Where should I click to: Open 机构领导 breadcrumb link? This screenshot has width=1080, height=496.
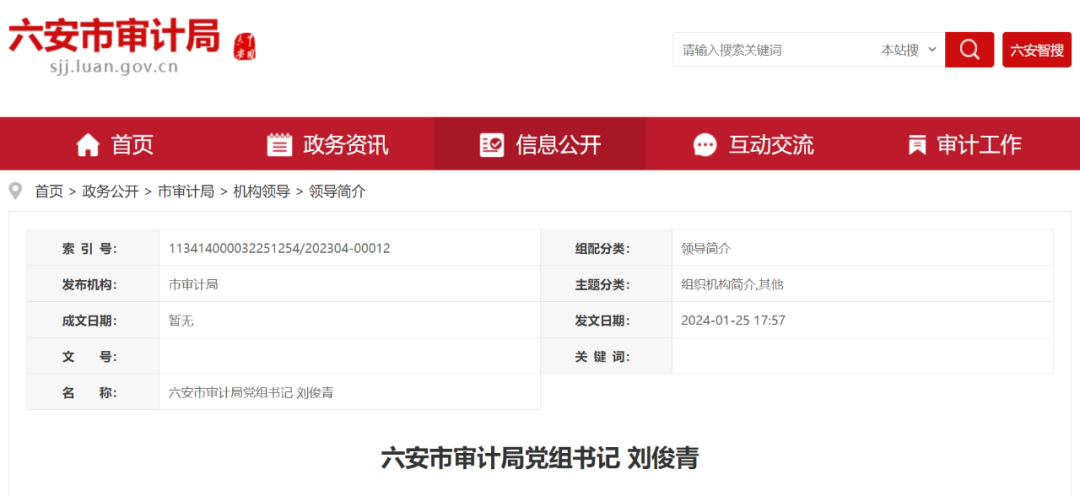(262, 191)
